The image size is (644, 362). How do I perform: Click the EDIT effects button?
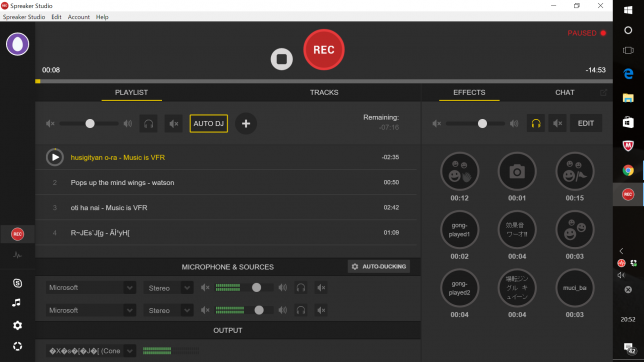[586, 123]
